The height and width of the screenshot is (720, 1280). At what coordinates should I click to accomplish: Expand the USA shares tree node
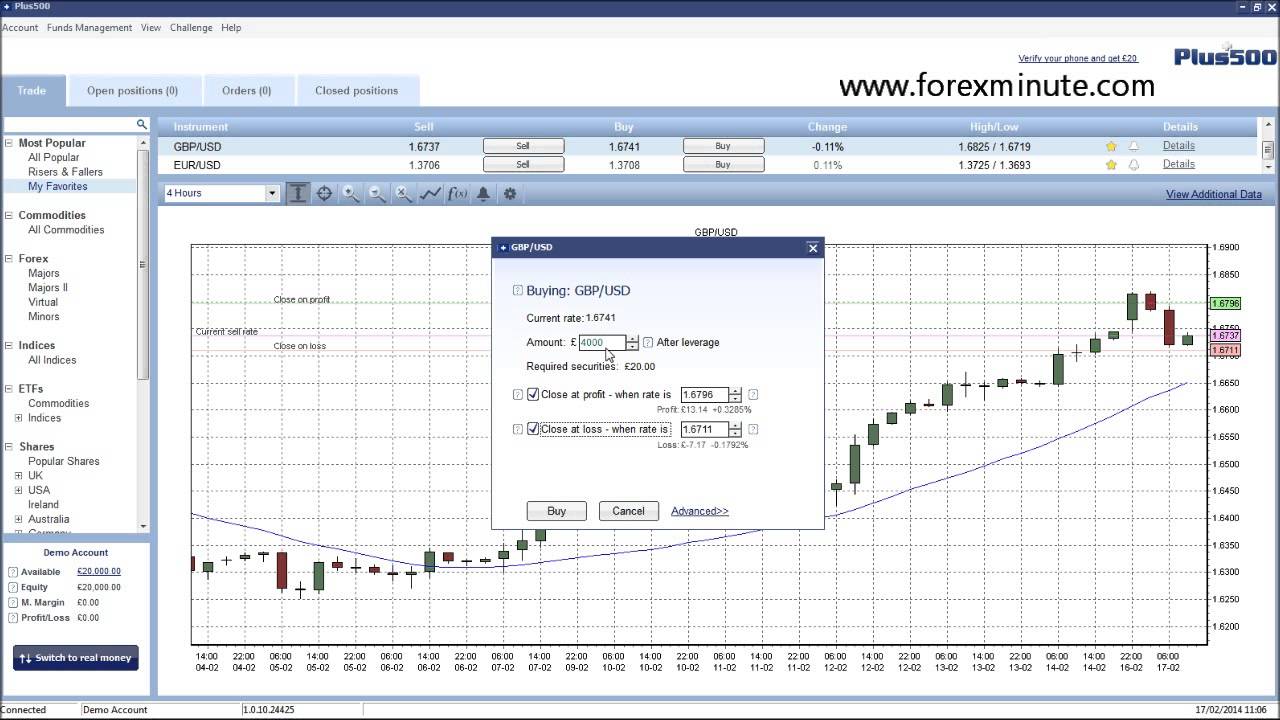coord(18,490)
